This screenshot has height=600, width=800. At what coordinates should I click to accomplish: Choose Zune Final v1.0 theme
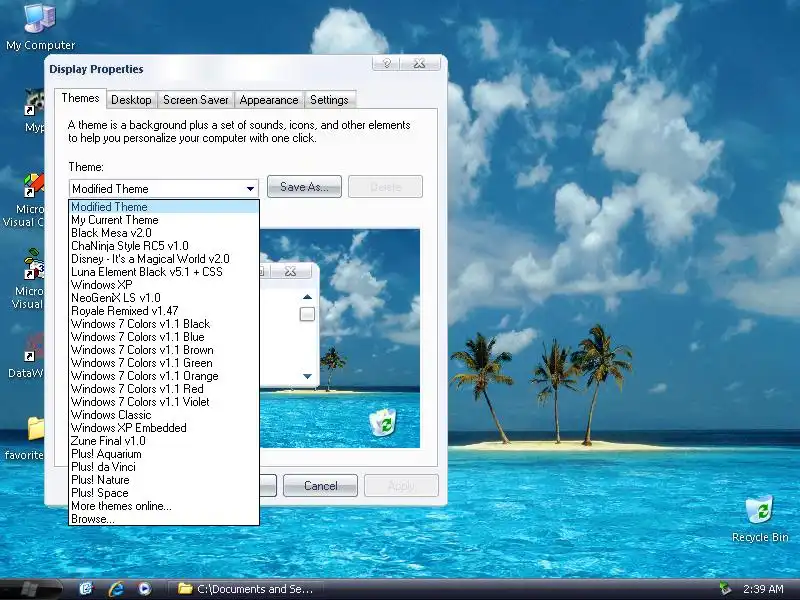[x=164, y=441]
